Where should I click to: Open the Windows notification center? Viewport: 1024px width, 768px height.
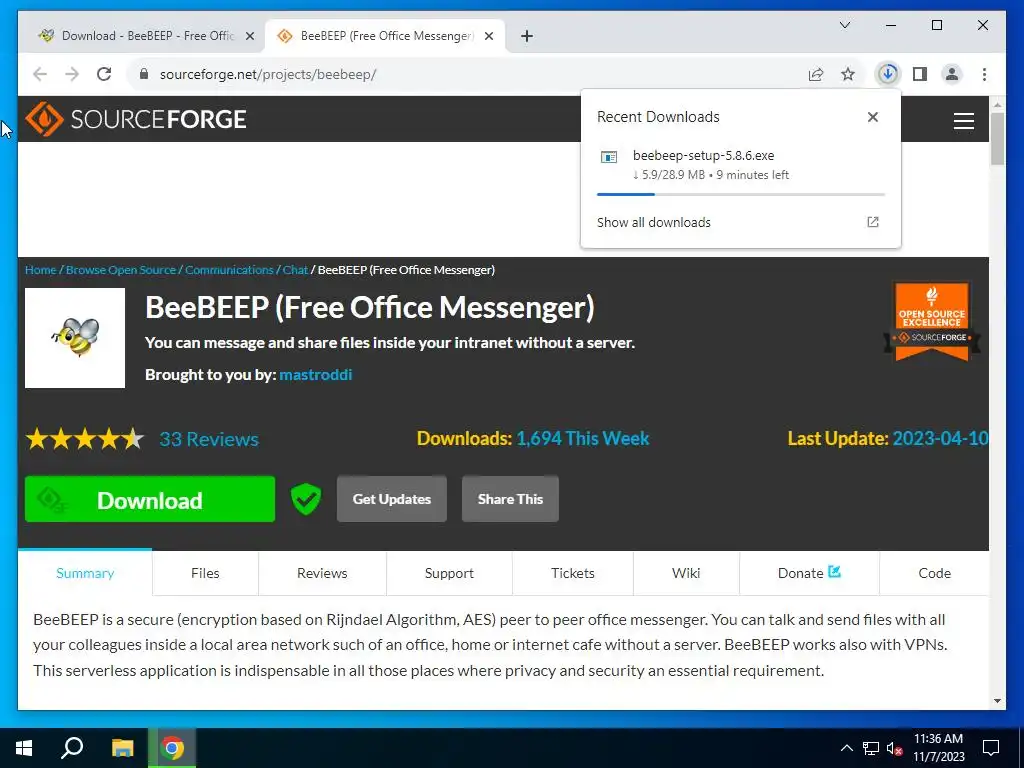[991, 748]
